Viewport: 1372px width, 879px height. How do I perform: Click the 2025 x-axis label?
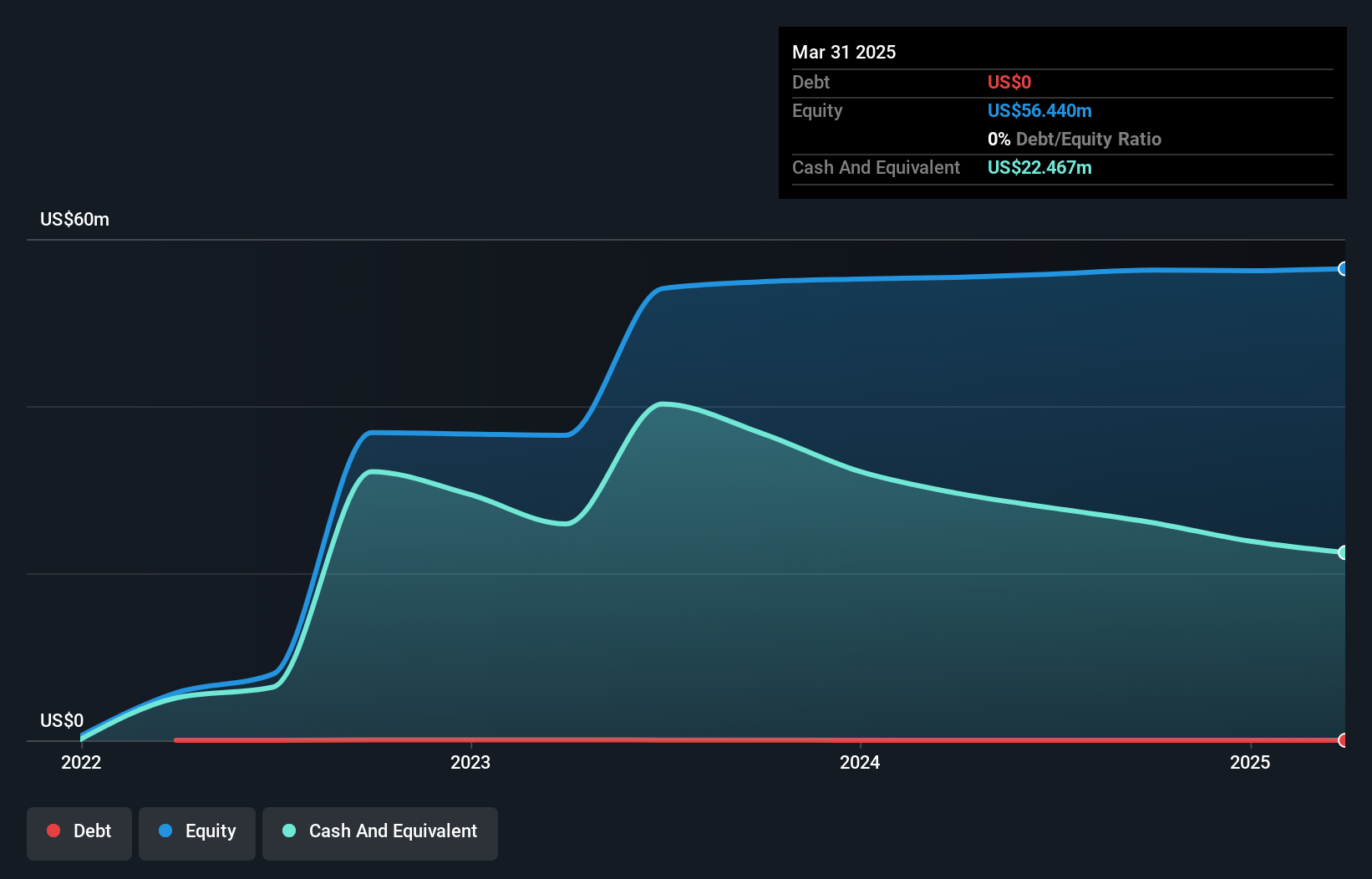pos(1250,762)
